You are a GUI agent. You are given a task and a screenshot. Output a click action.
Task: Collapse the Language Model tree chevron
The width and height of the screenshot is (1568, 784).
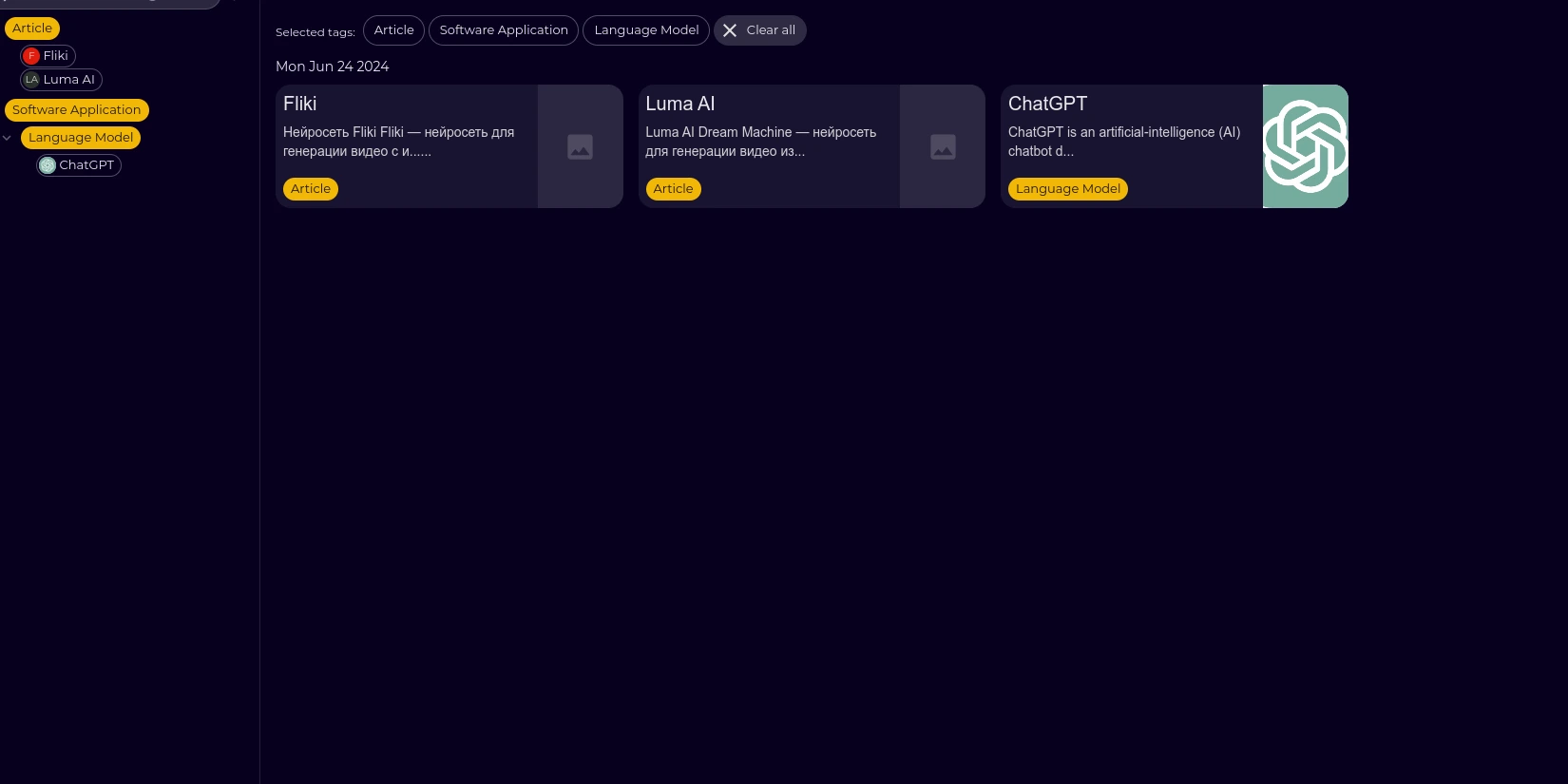8,138
